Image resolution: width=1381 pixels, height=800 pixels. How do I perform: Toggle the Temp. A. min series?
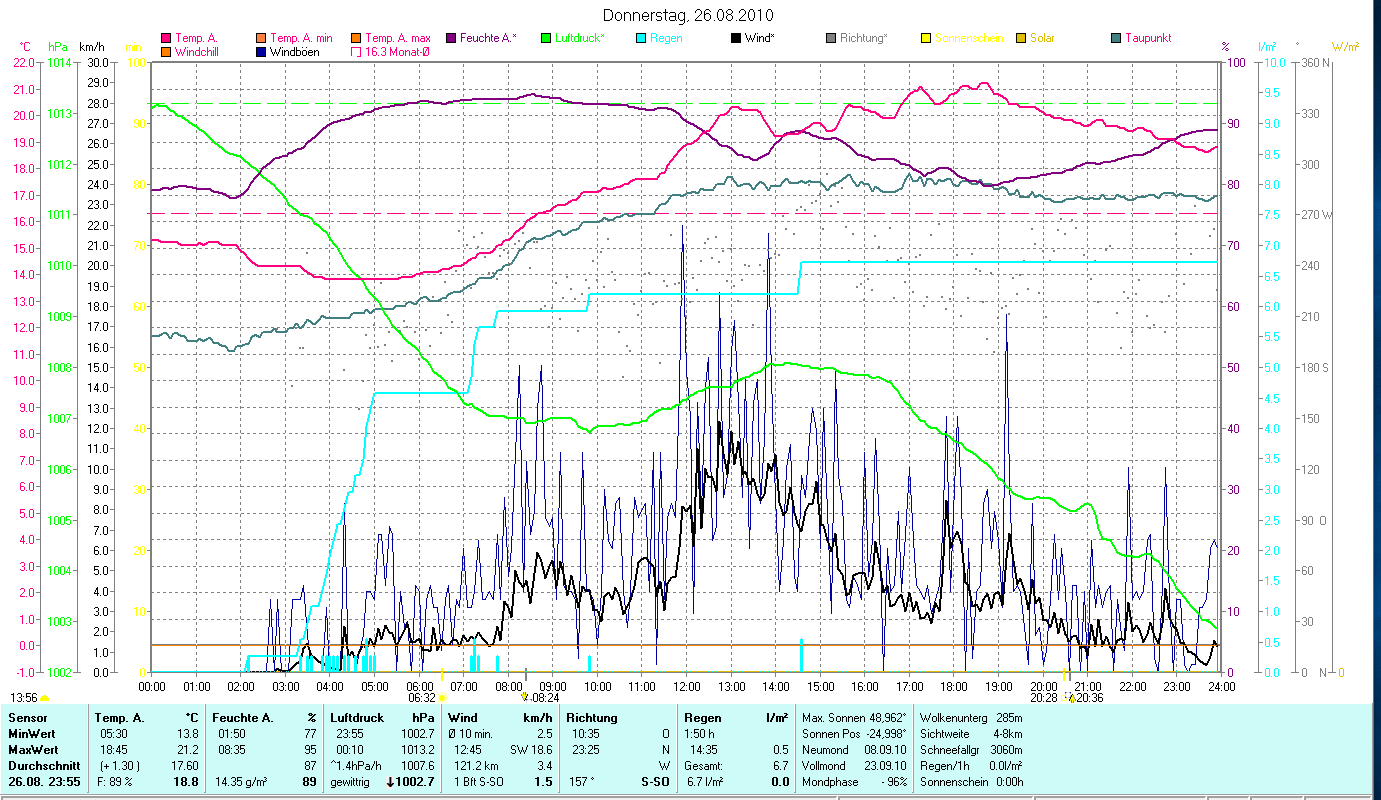261,39
